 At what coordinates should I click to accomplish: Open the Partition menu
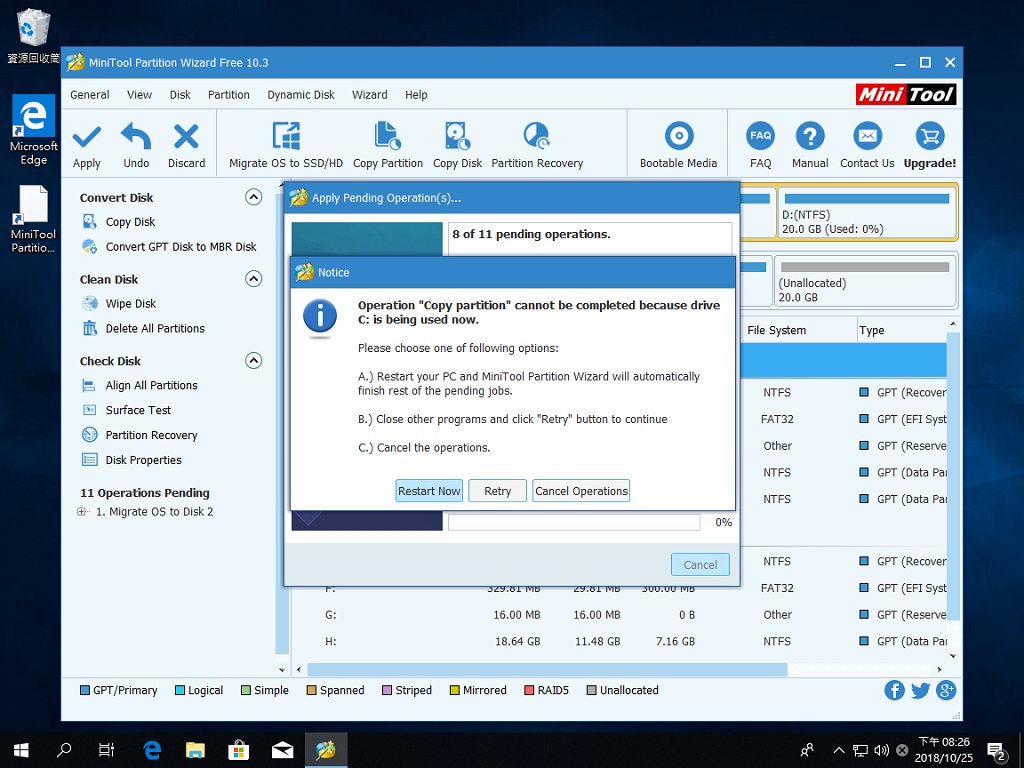[x=229, y=95]
